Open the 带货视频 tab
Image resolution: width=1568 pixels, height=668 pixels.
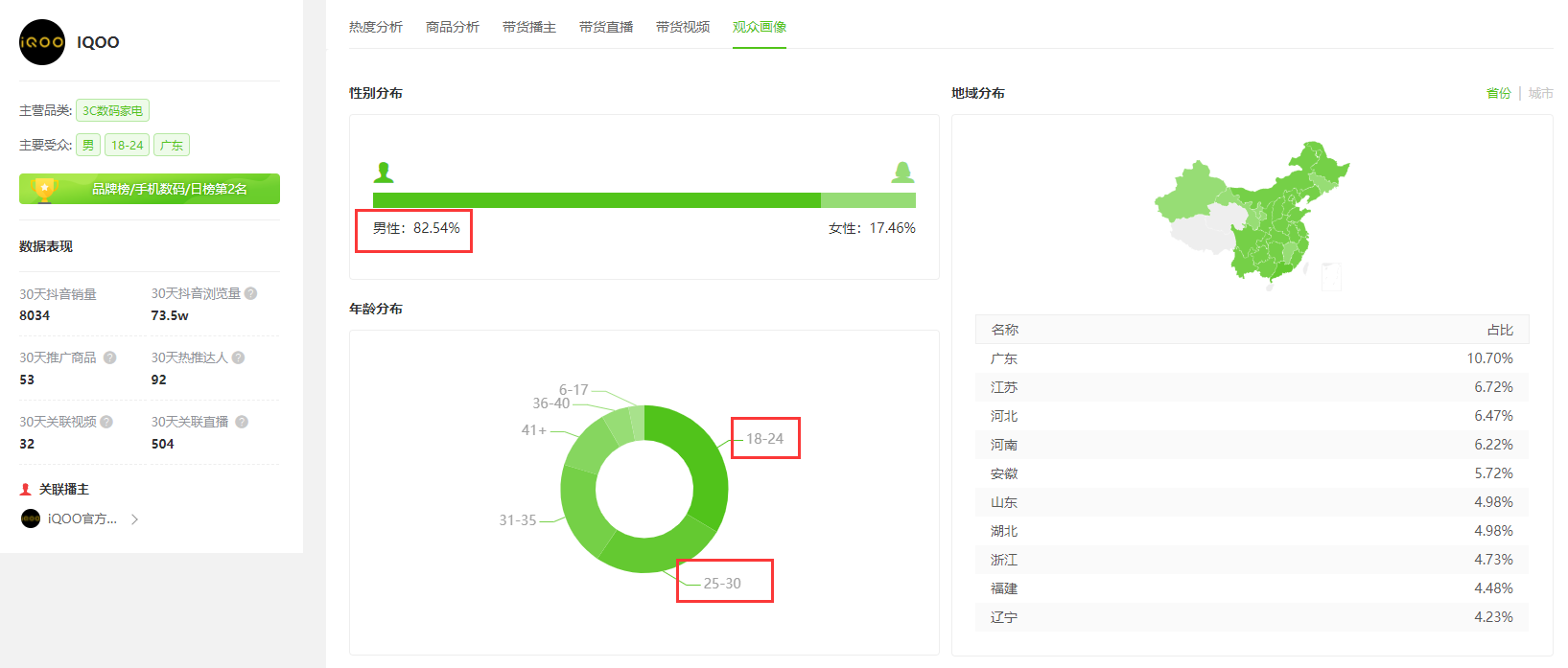(x=683, y=27)
